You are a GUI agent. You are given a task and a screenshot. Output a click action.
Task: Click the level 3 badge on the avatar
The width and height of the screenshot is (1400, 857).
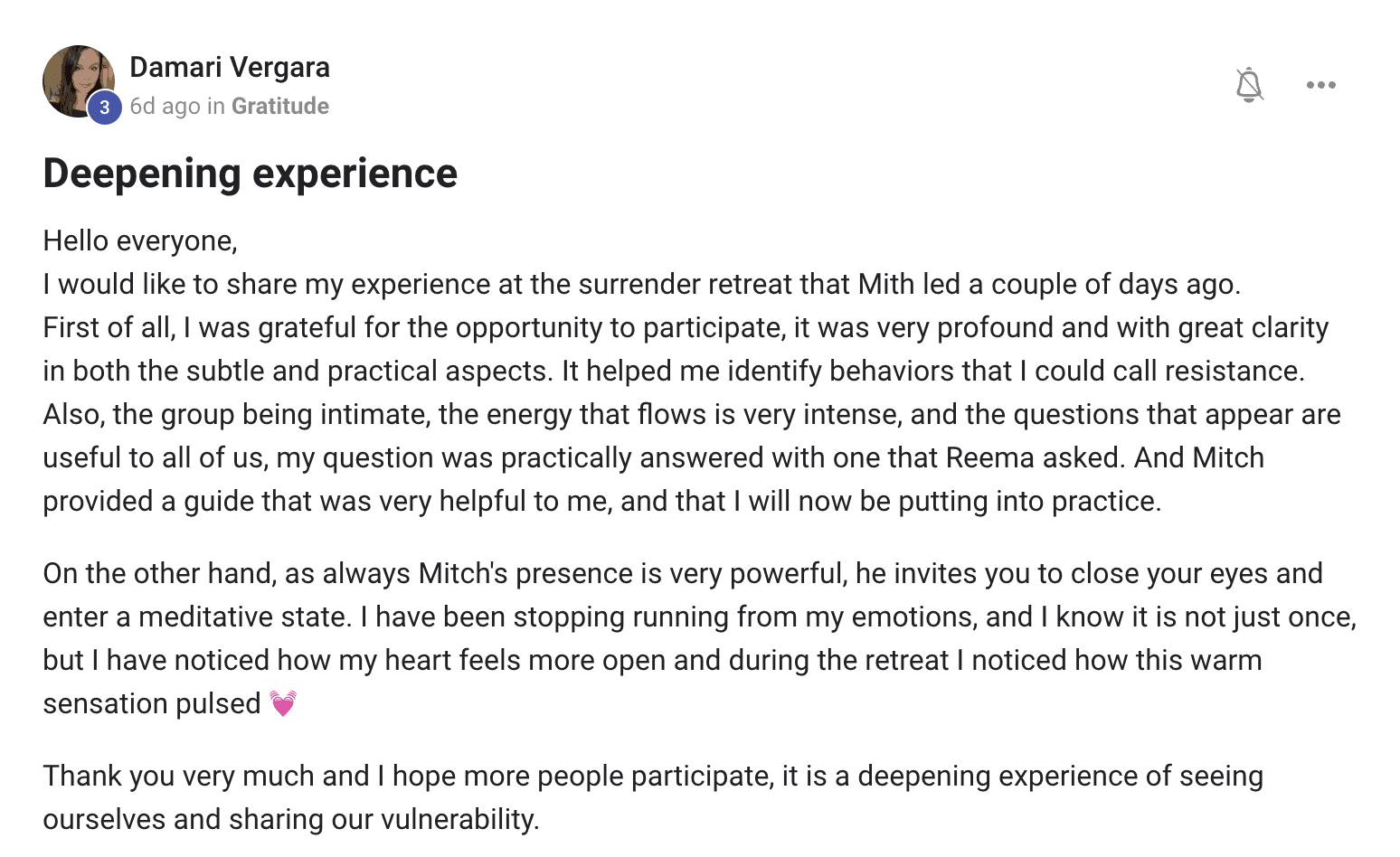coord(105,108)
